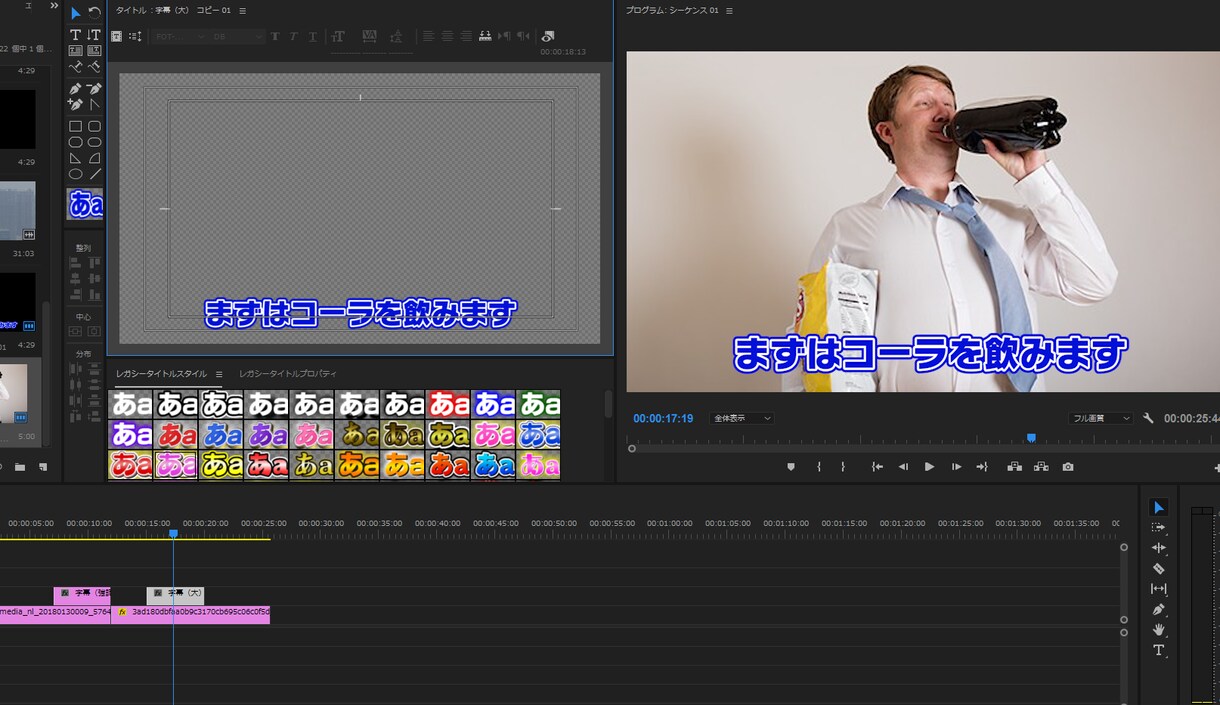This screenshot has height=705, width=1220.
Task: Select the Rectangle shape tool
Action: (x=75, y=126)
